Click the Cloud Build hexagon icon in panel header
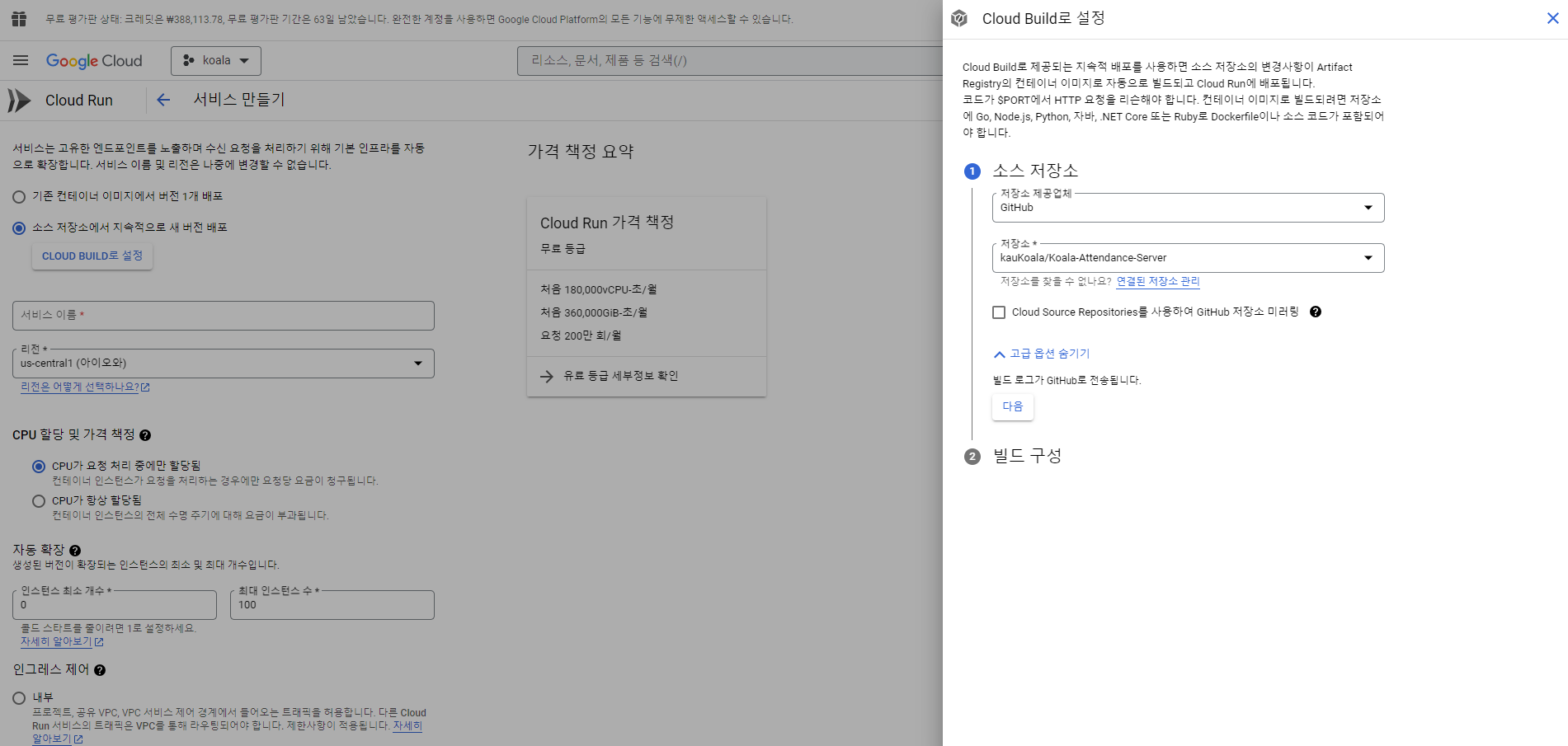 point(959,18)
